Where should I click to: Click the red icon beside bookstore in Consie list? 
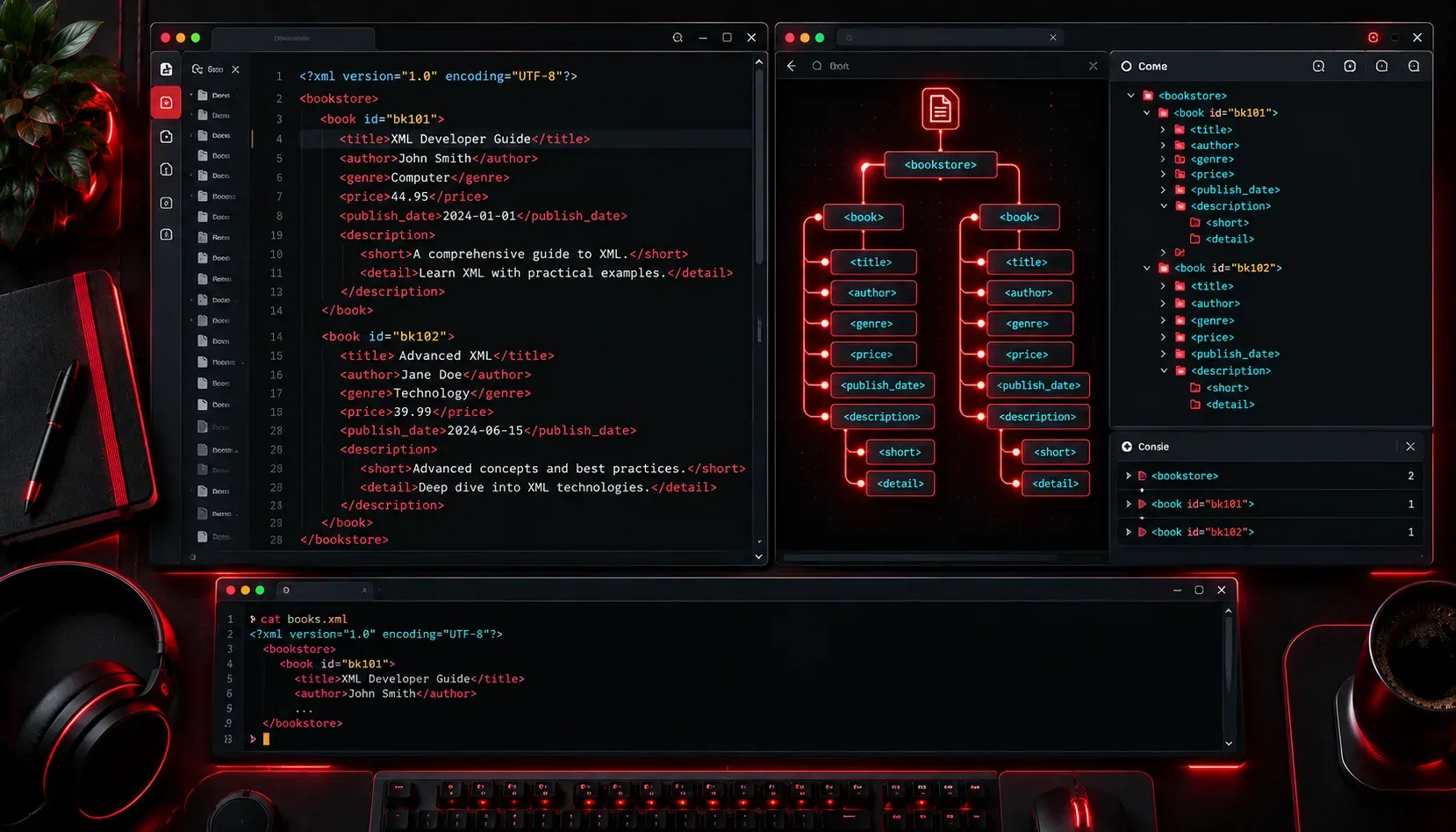click(1142, 476)
